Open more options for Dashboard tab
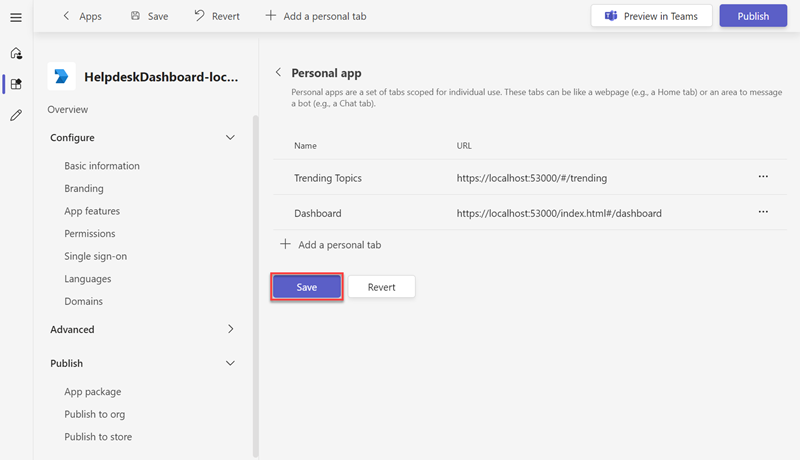The image size is (800, 460). 763,212
